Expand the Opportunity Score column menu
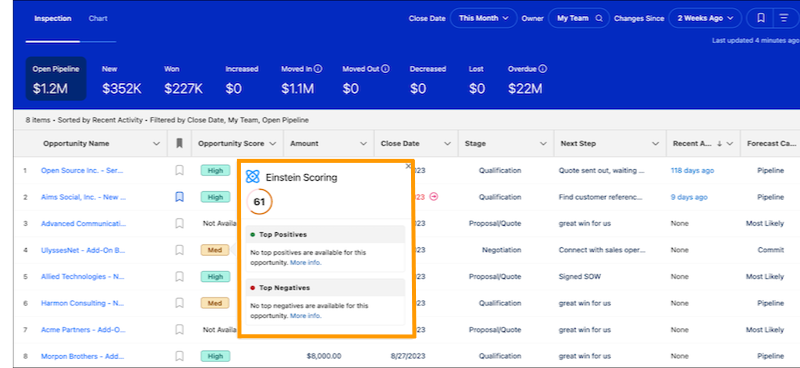The image size is (800, 368). pyautogui.click(x=272, y=144)
